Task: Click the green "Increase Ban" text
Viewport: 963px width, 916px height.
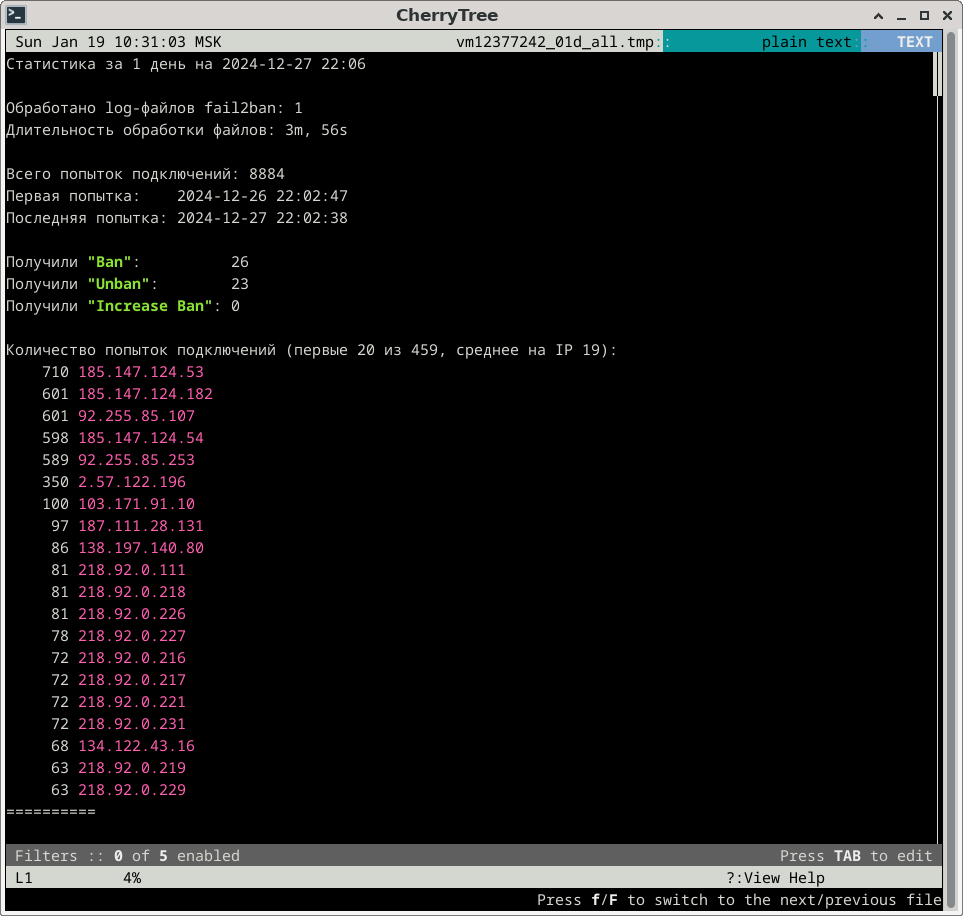Action: [150, 306]
